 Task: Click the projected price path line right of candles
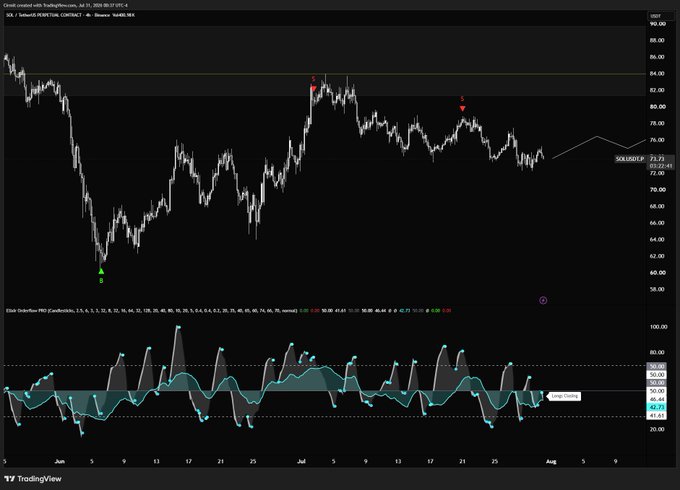pos(599,147)
